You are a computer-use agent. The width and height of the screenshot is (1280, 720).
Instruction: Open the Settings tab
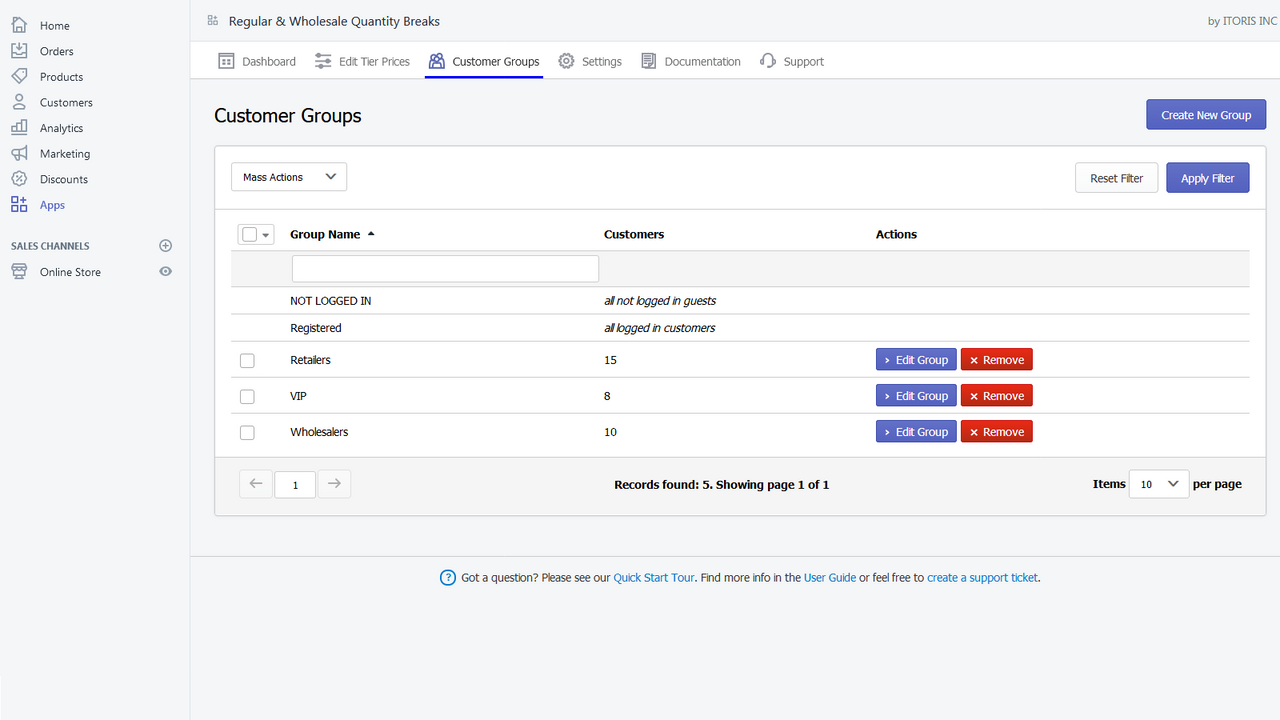590,61
